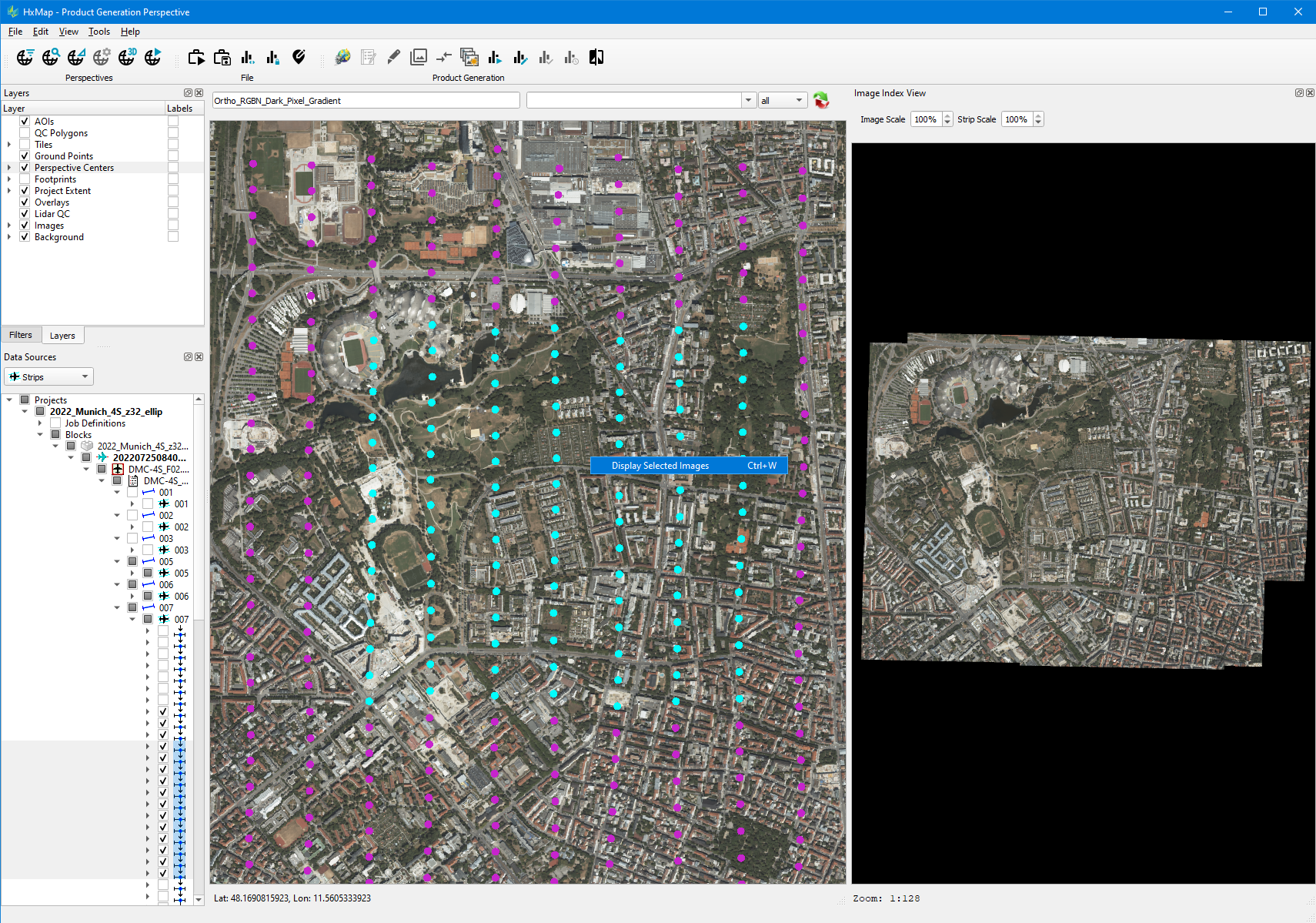Open the 3D globe perspective icon
This screenshot has width=1316, height=923.
(x=127, y=57)
